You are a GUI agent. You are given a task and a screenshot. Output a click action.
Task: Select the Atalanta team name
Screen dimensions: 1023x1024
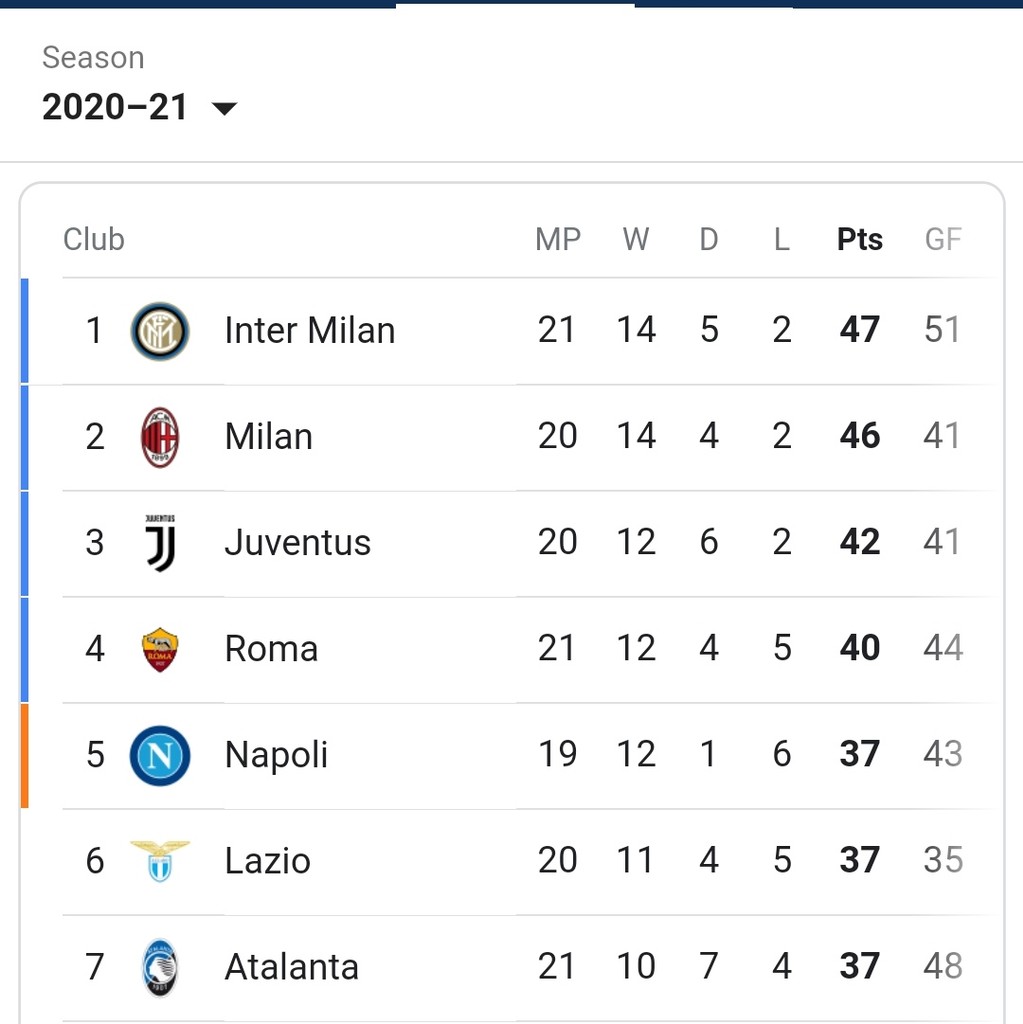291,967
